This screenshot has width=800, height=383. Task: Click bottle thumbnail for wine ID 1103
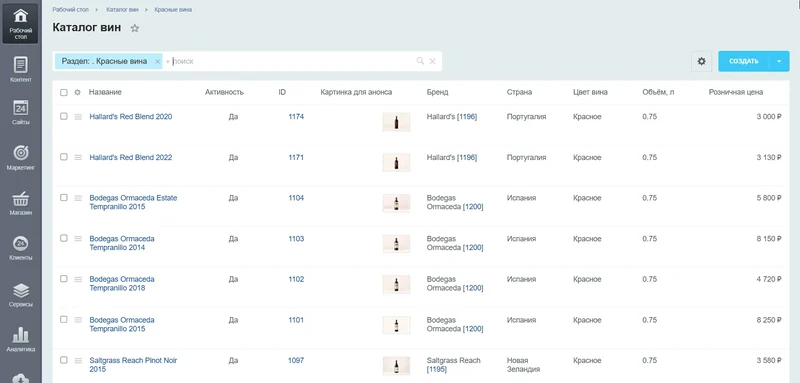pyautogui.click(x=396, y=244)
